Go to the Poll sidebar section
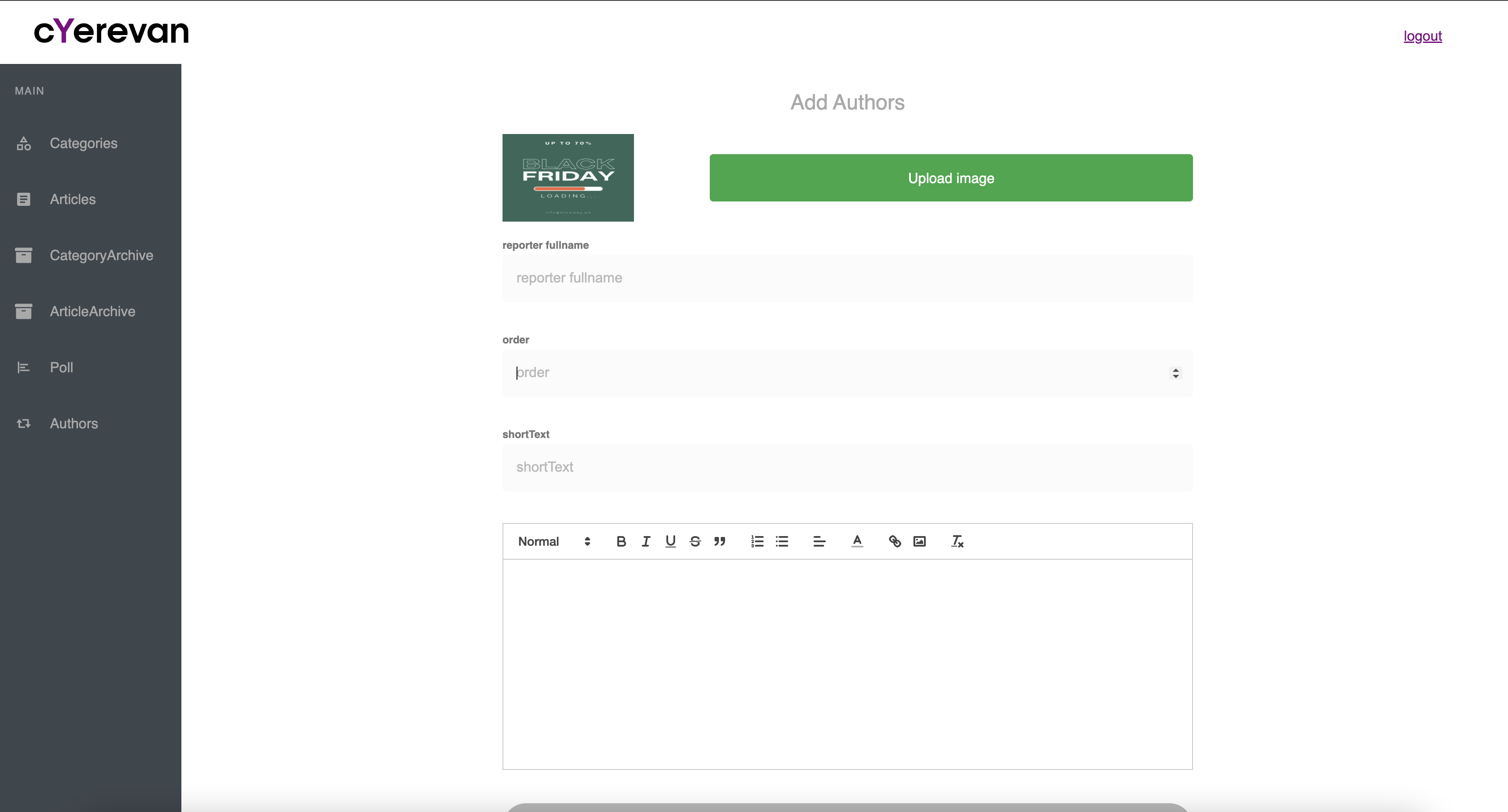1508x812 pixels. click(x=61, y=367)
